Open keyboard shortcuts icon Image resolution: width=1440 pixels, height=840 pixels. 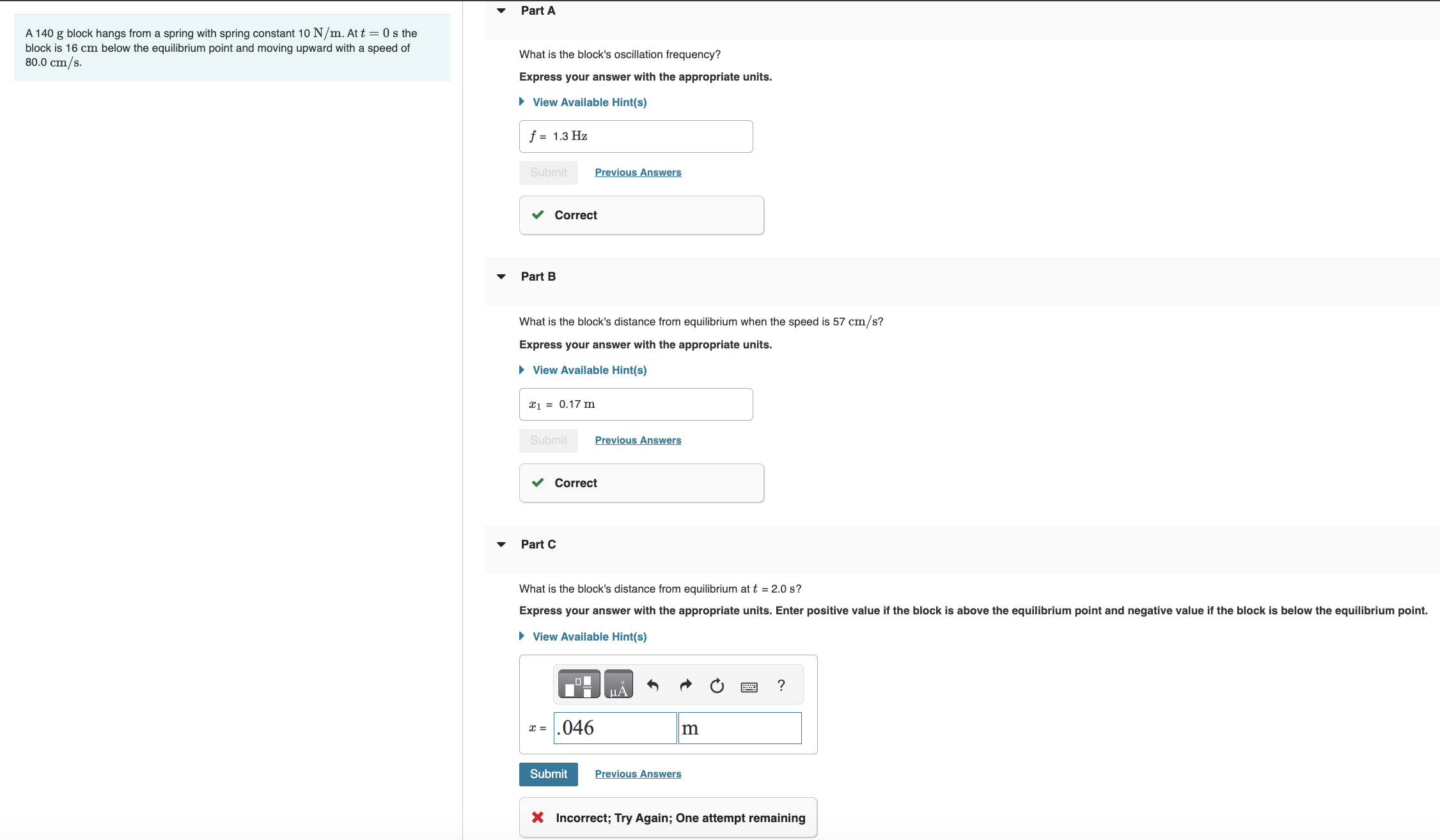click(x=749, y=687)
